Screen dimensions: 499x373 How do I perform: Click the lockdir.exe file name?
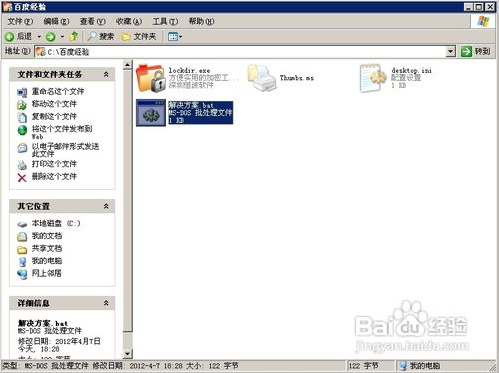(x=189, y=70)
